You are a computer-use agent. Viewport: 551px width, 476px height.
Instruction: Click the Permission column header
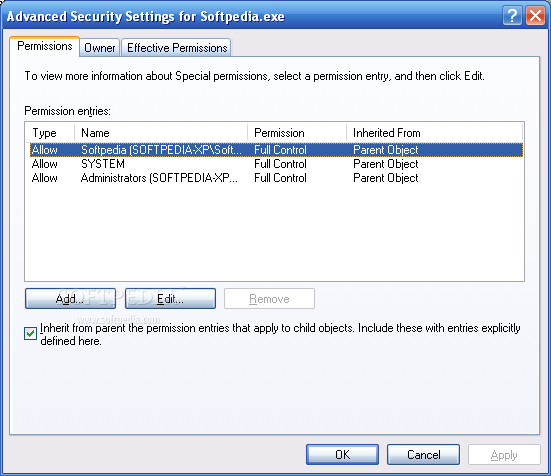pyautogui.click(x=297, y=133)
